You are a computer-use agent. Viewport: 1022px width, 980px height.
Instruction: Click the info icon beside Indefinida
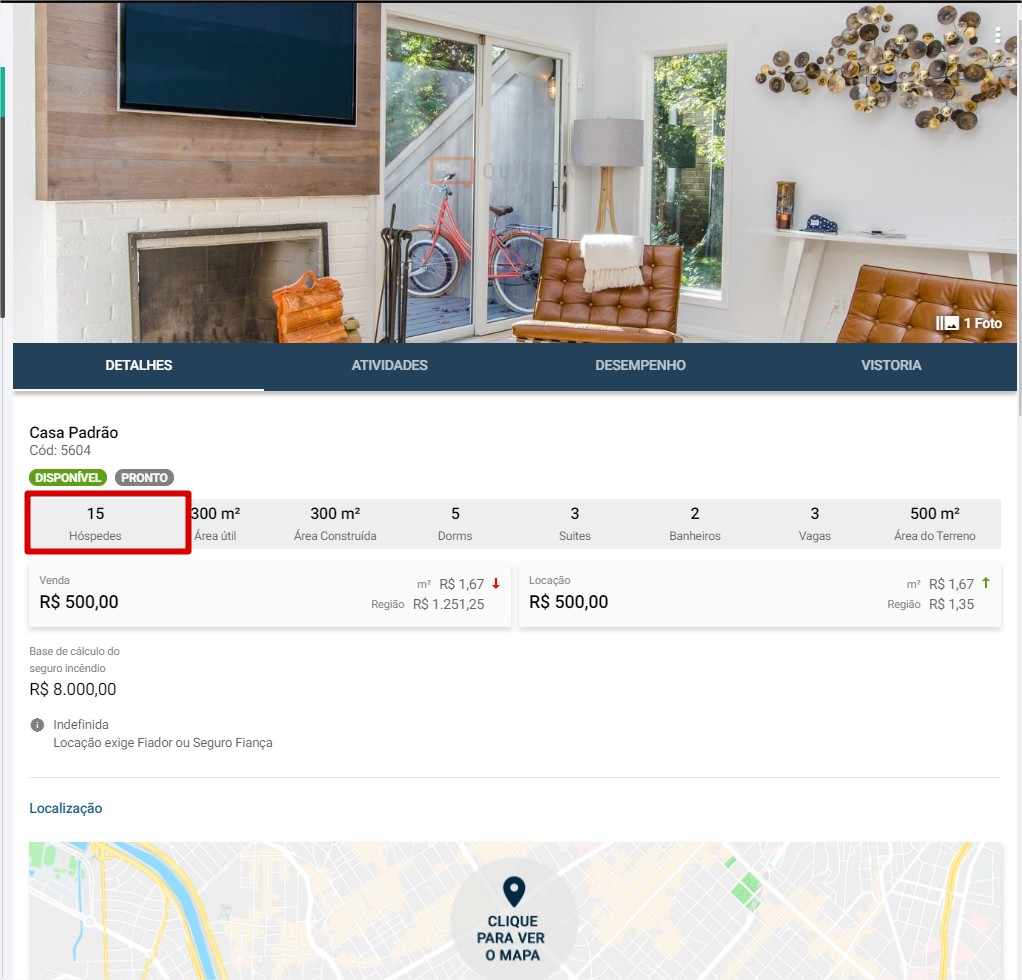click(37, 725)
